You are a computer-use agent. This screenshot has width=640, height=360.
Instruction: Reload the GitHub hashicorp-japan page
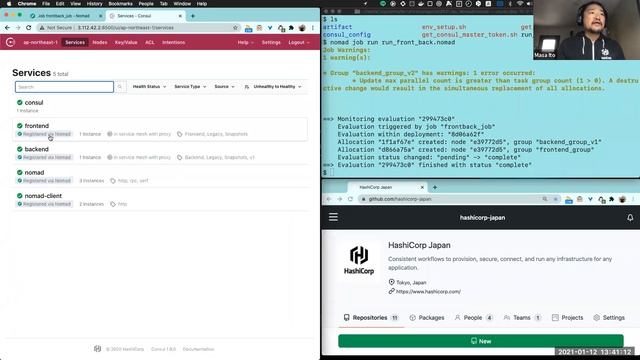pos(350,199)
